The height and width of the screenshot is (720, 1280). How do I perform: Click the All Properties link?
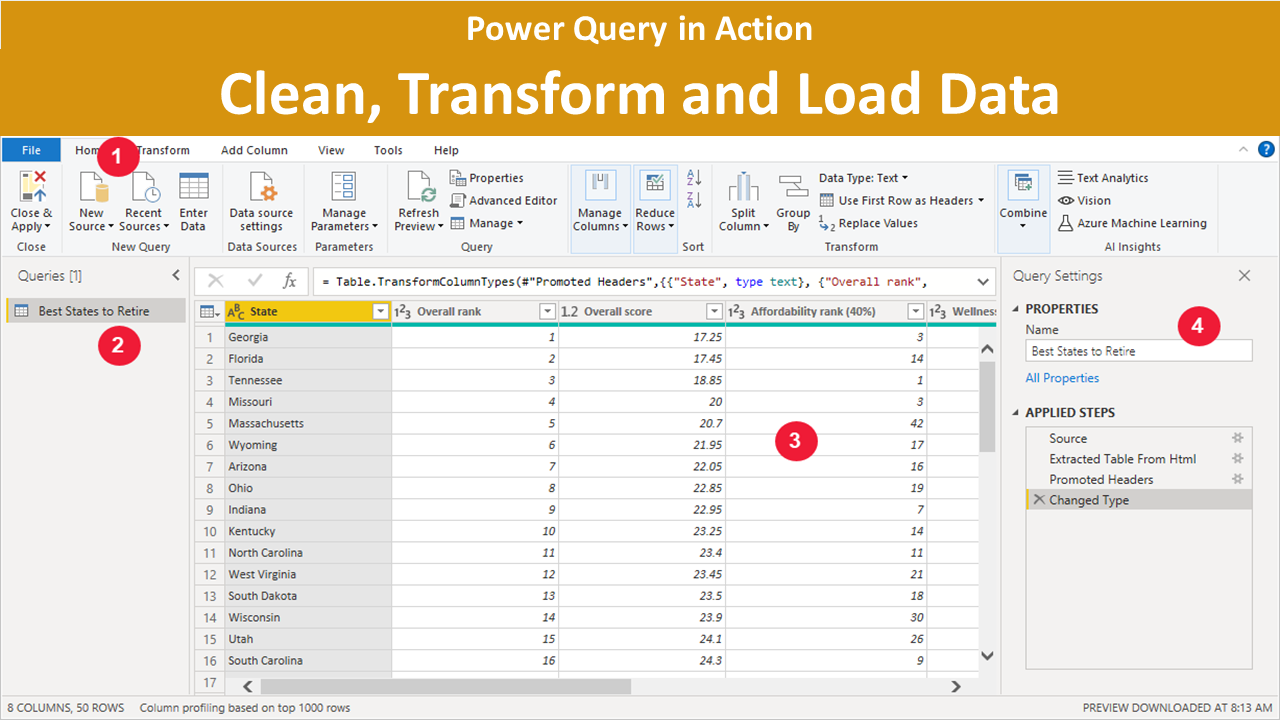(1062, 377)
